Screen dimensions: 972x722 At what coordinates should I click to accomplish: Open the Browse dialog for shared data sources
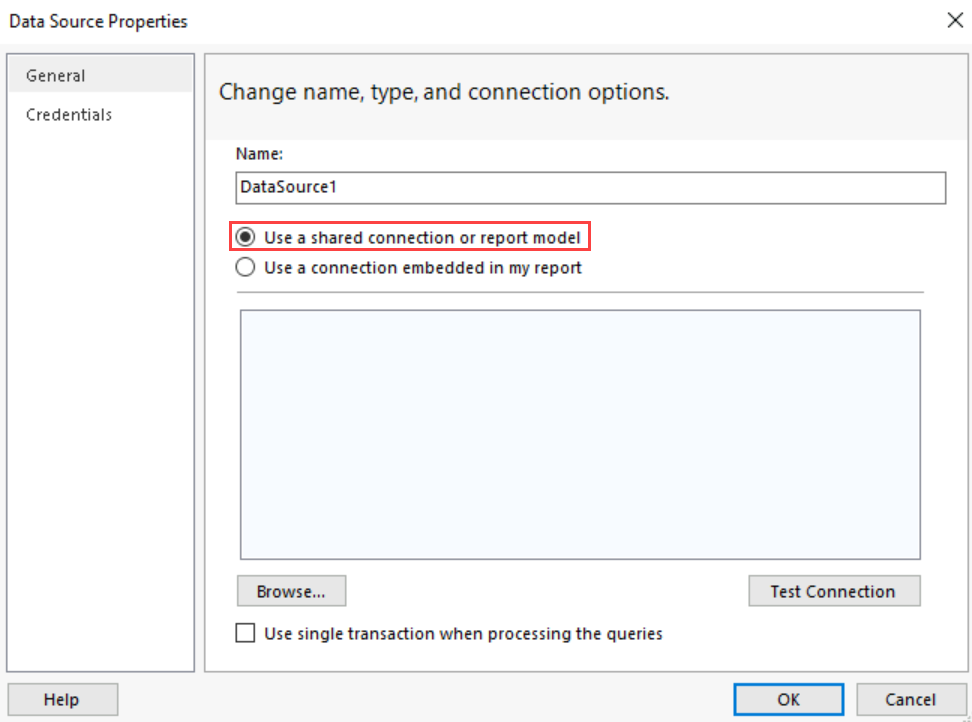tap(291, 591)
